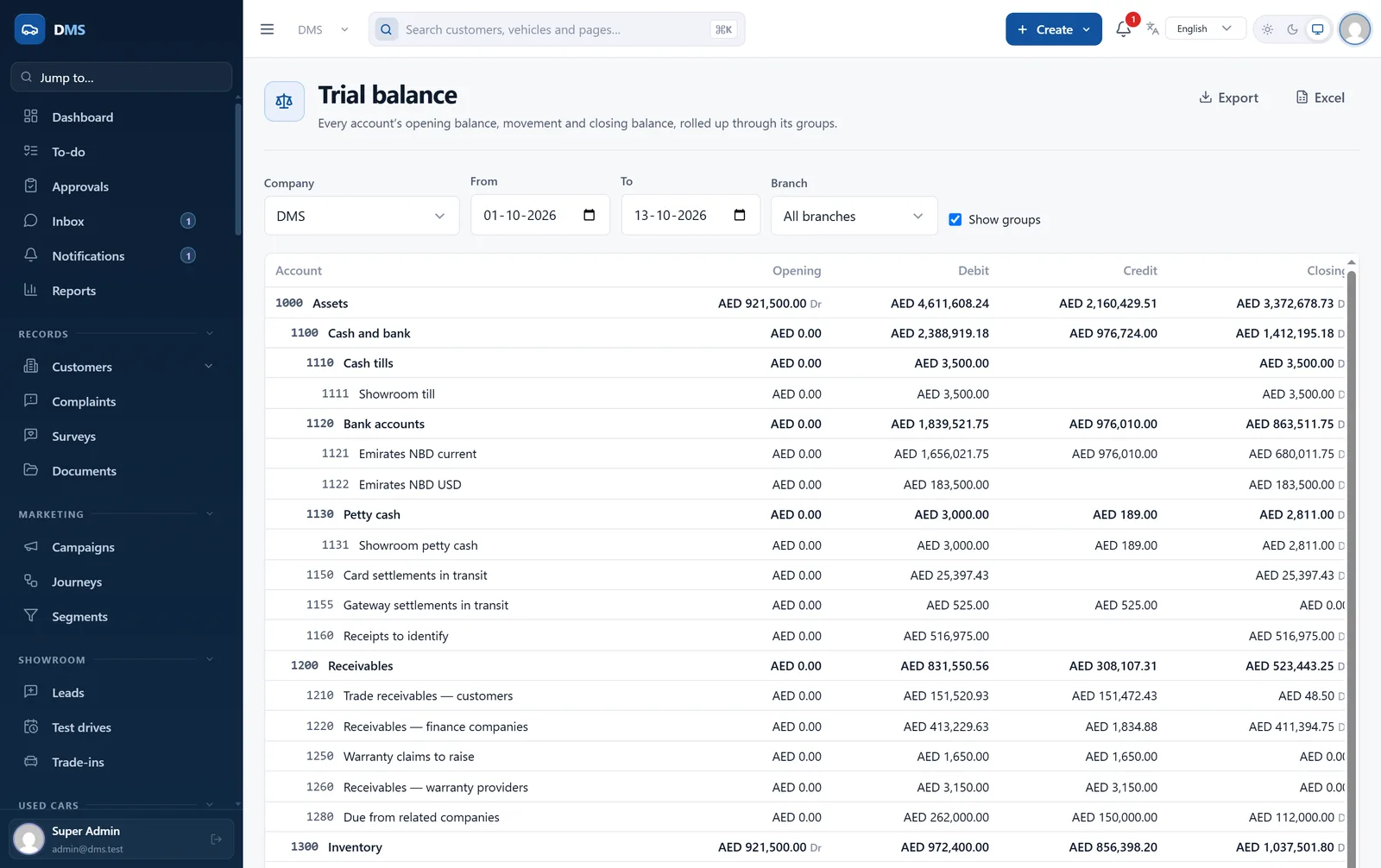This screenshot has height=868, width=1381.
Task: Open Leads in the sidebar
Action: click(121, 693)
